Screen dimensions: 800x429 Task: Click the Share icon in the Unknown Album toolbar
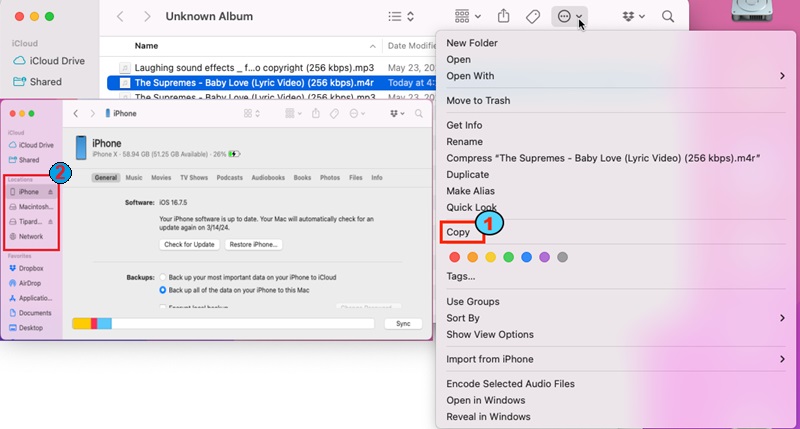[x=504, y=17]
